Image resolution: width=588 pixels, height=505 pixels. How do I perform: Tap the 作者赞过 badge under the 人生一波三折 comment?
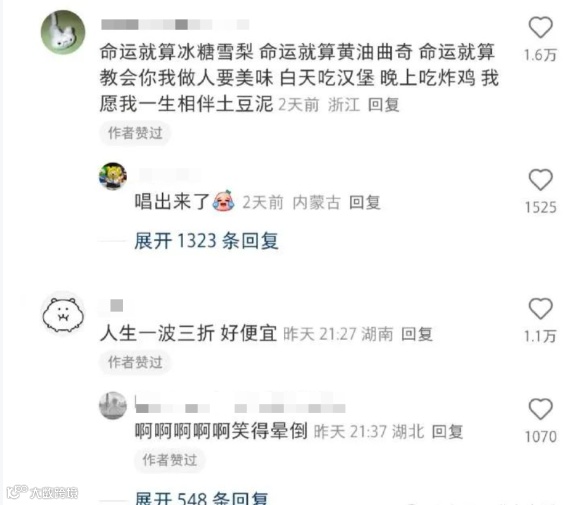(x=135, y=363)
